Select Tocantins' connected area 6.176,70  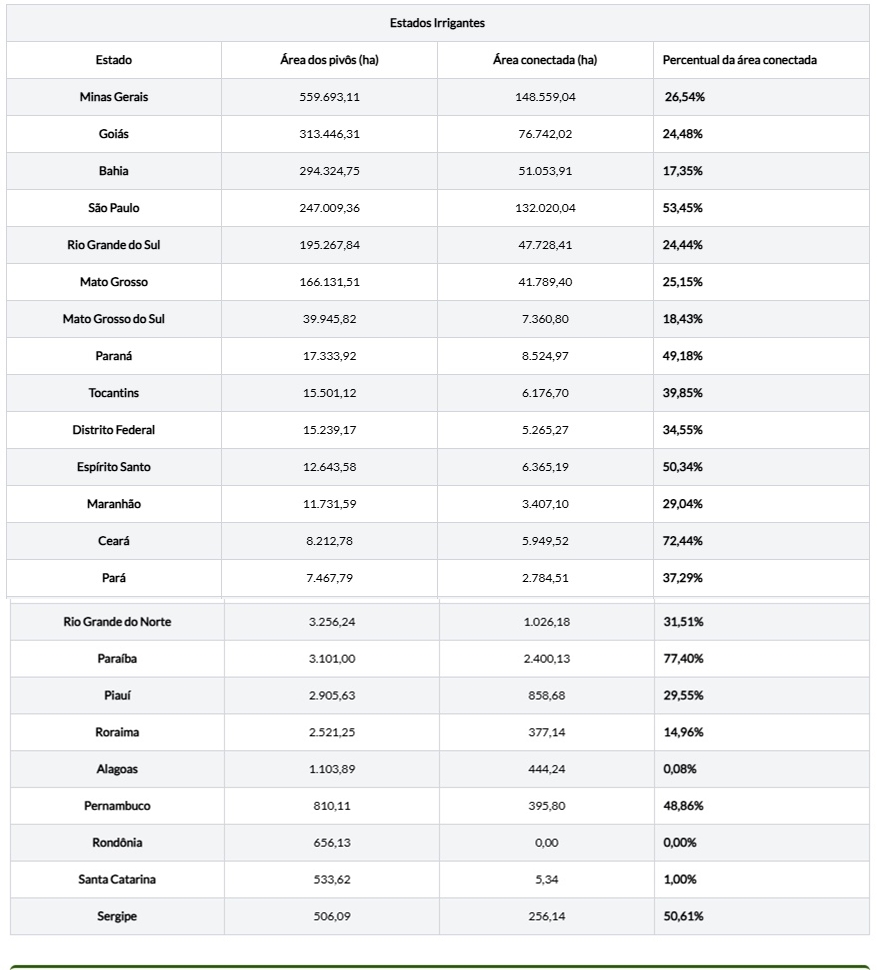click(546, 393)
